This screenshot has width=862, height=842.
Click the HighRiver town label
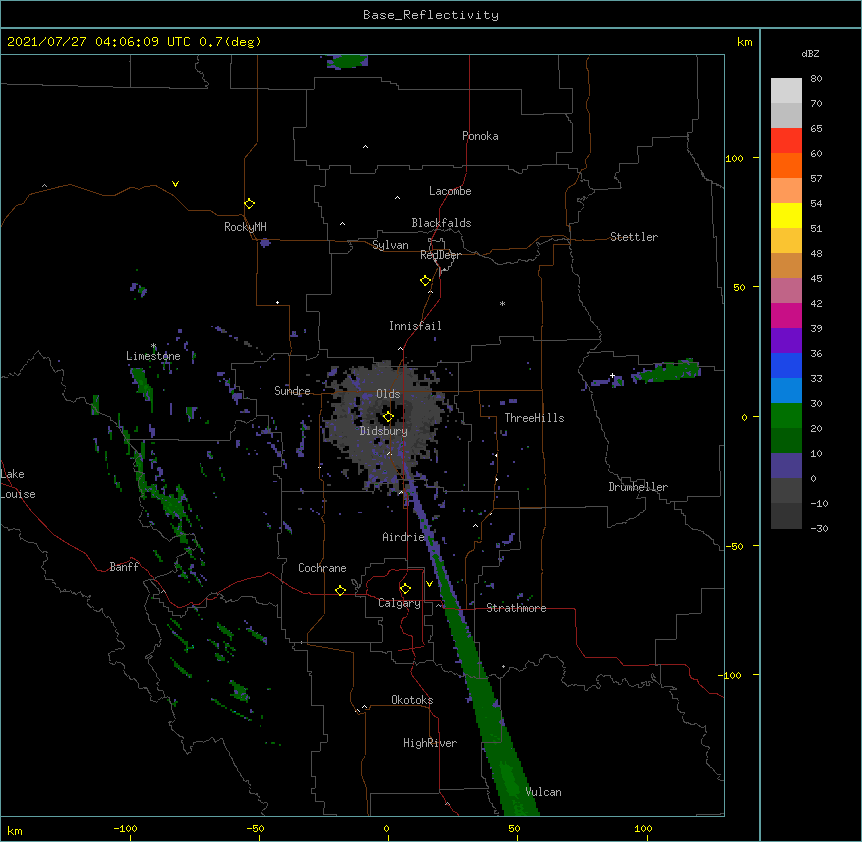430,743
